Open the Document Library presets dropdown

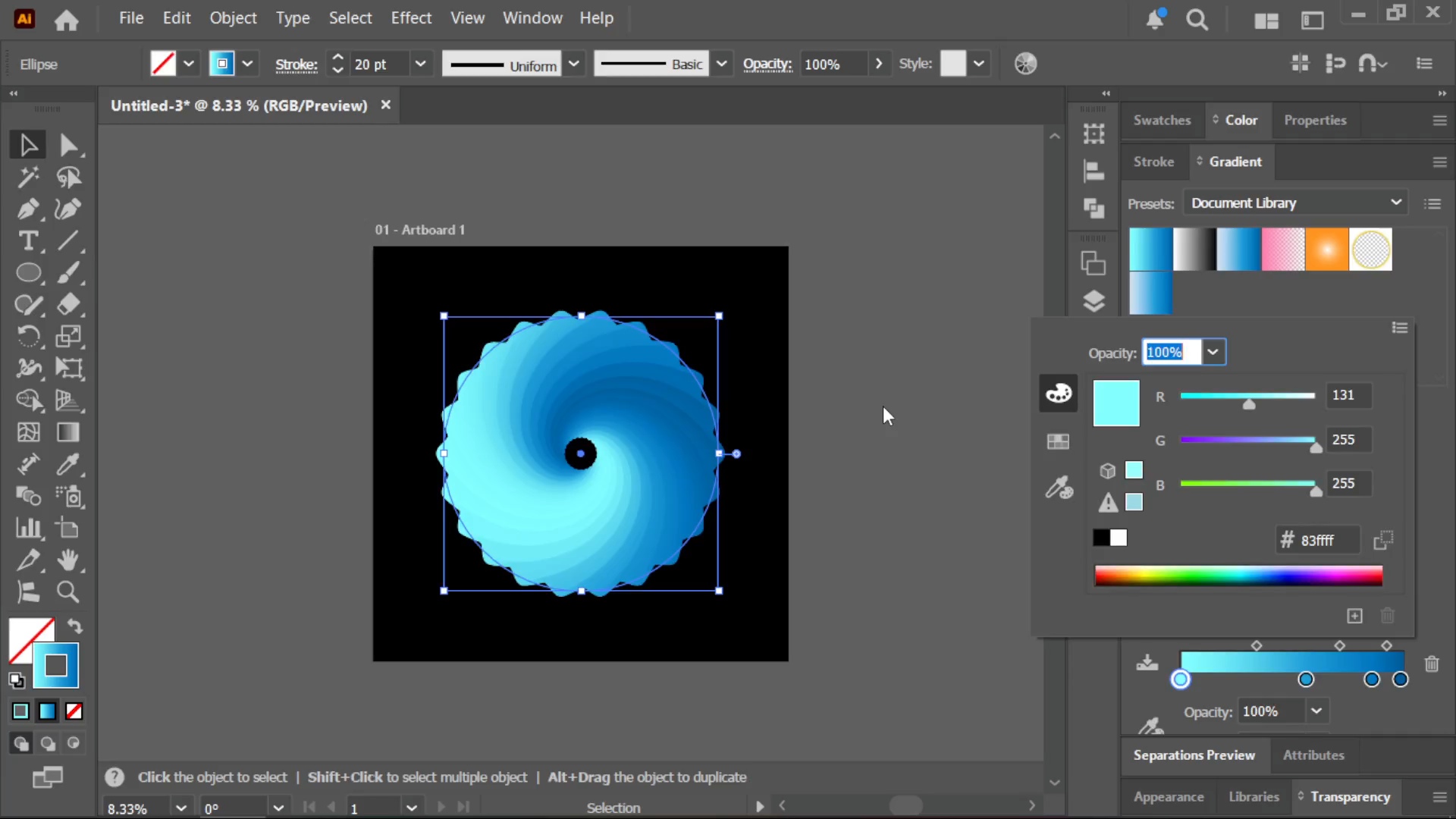click(1296, 203)
